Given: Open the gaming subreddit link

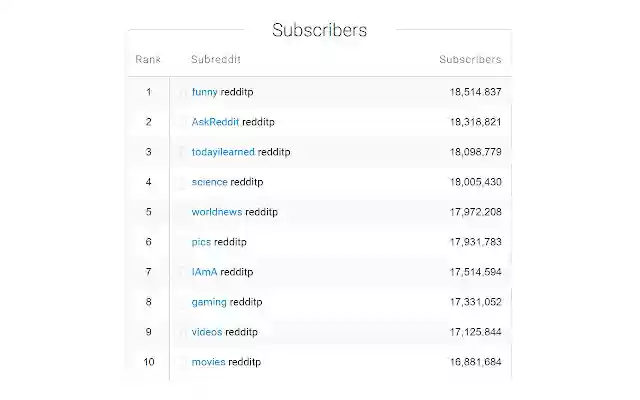Looking at the screenshot, I should (209, 302).
